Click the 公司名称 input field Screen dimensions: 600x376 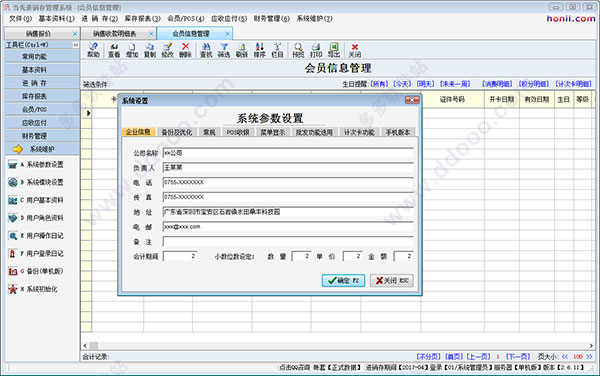(x=288, y=153)
